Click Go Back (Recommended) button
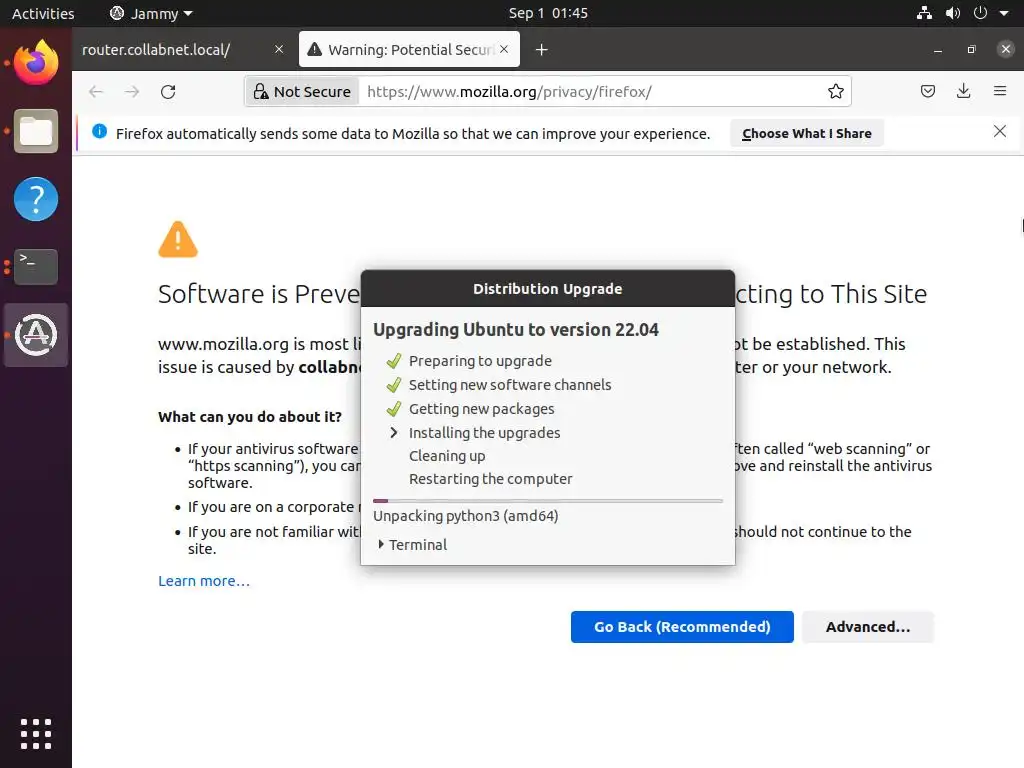 click(682, 627)
